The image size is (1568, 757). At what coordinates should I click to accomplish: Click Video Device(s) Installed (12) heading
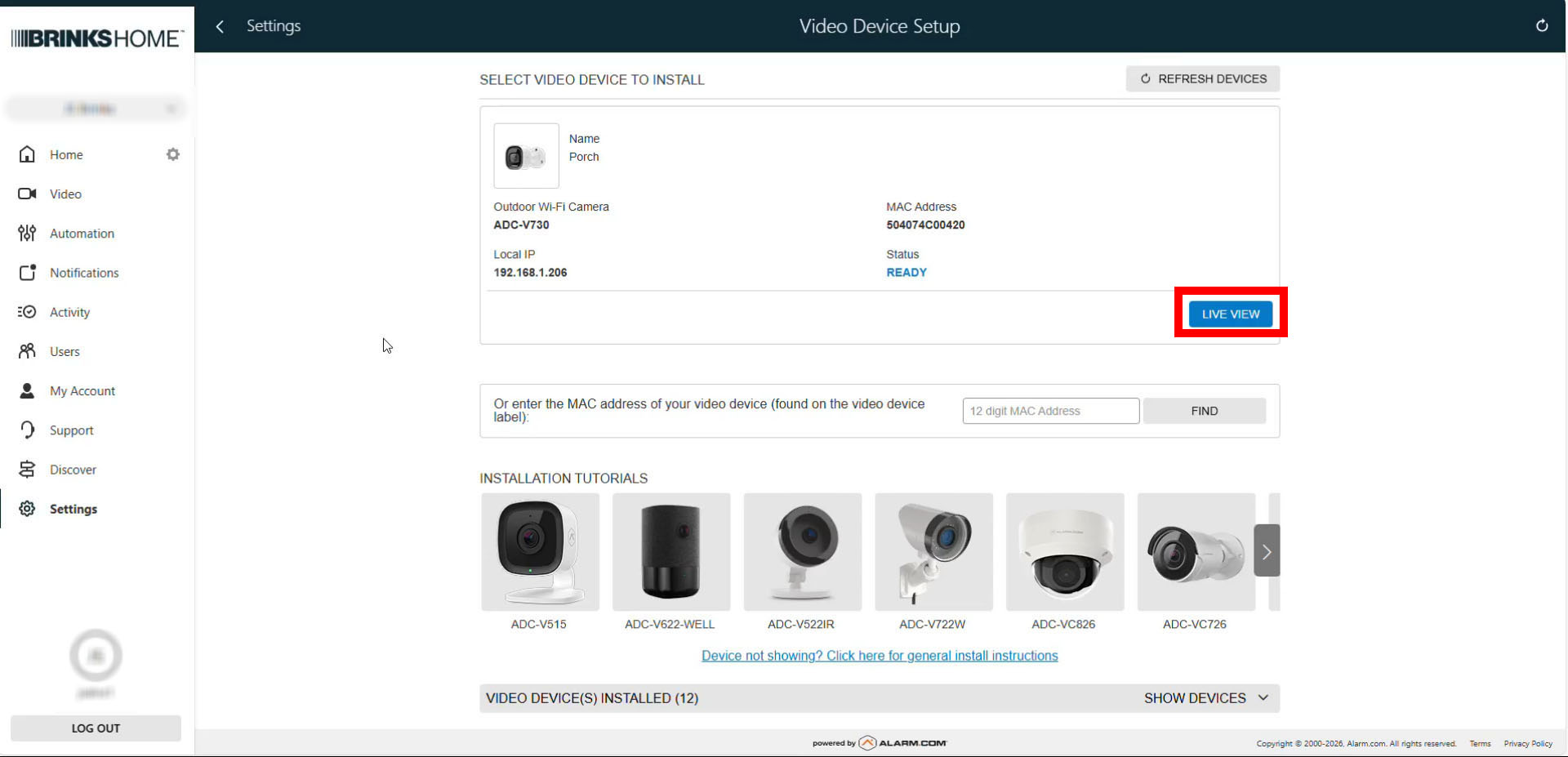pyautogui.click(x=592, y=698)
